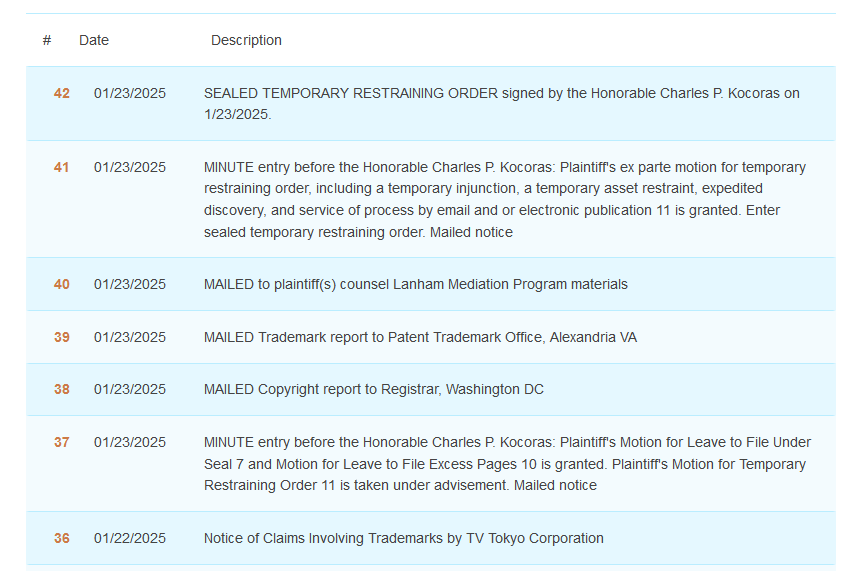Image resolution: width=858 pixels, height=571 pixels.
Task: Select the Lanham Mediation Program materials entry
Action: [x=415, y=284]
